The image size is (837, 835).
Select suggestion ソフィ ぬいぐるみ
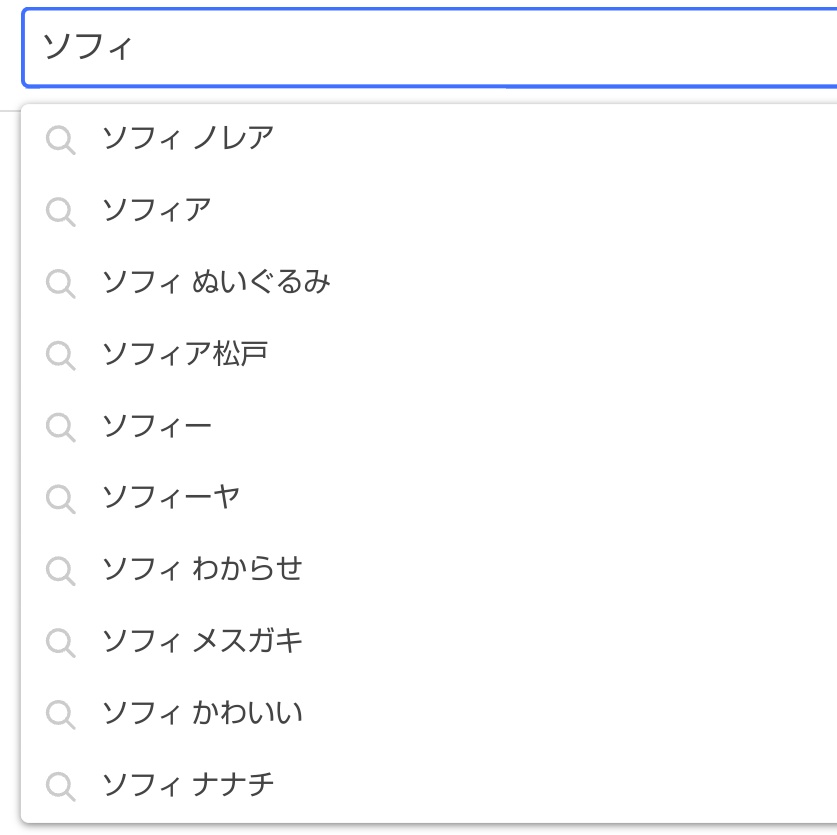point(429,283)
